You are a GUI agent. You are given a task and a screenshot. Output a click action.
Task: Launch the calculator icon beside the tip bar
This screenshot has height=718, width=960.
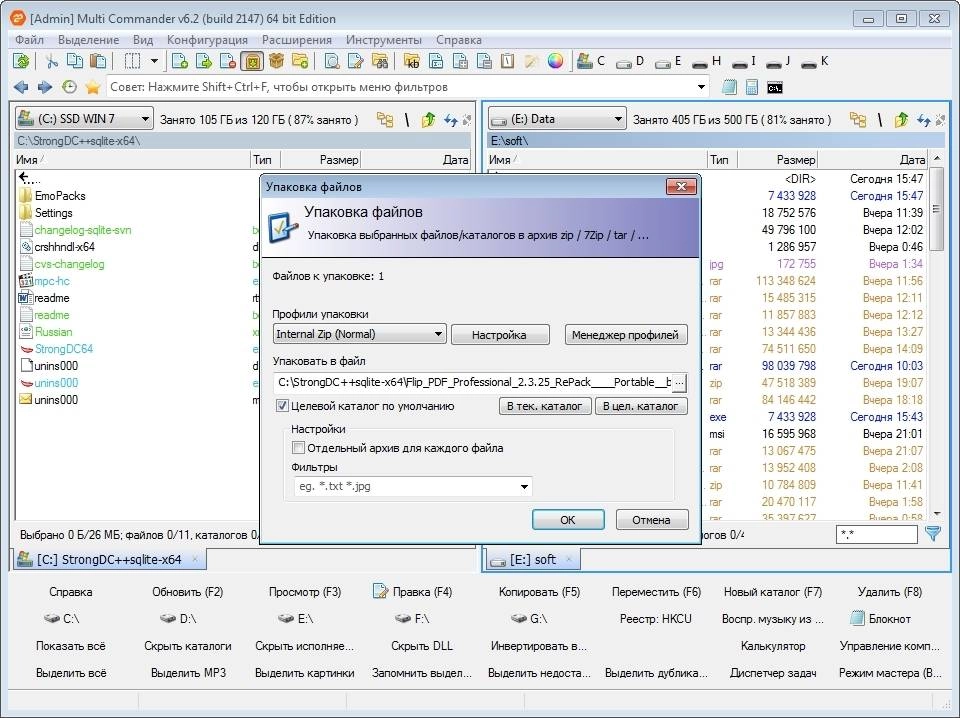coord(751,88)
